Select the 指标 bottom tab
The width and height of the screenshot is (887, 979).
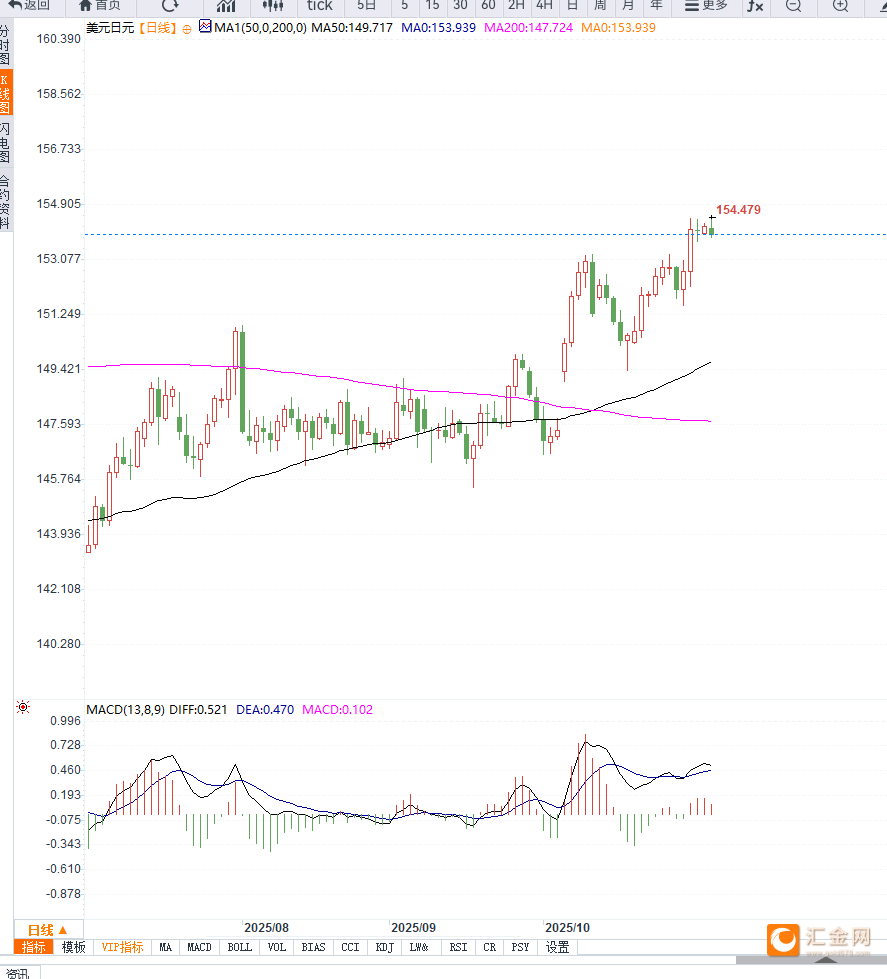coord(34,947)
